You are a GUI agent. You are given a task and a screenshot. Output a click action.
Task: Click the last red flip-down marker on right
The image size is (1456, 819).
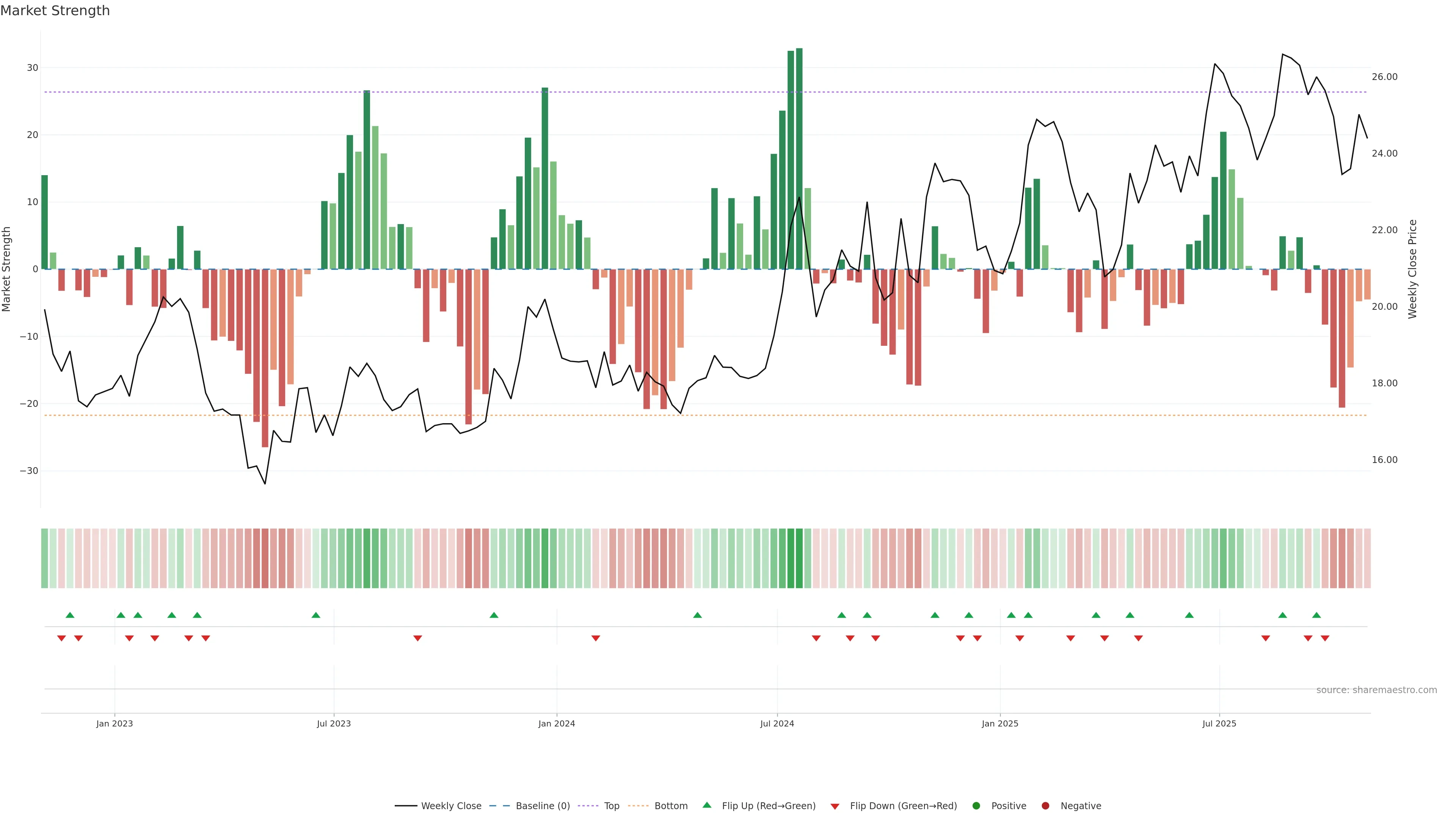click(x=1325, y=638)
